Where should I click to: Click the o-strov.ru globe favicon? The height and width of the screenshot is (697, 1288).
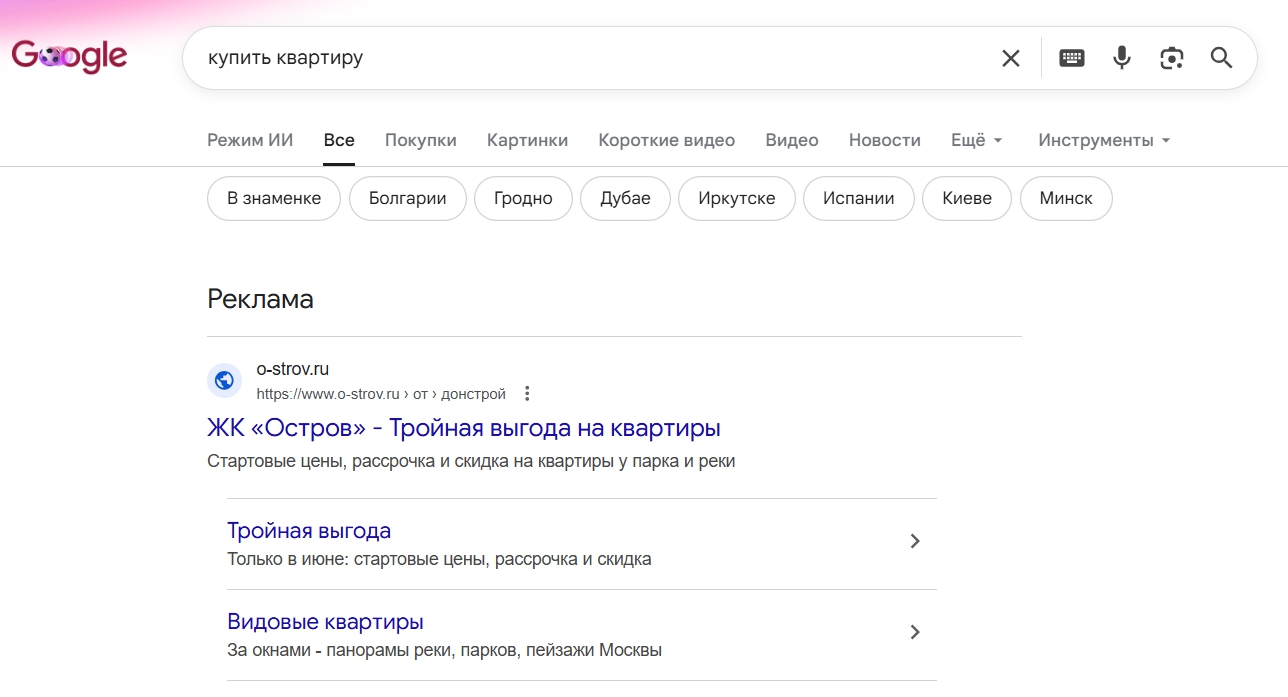coord(224,380)
